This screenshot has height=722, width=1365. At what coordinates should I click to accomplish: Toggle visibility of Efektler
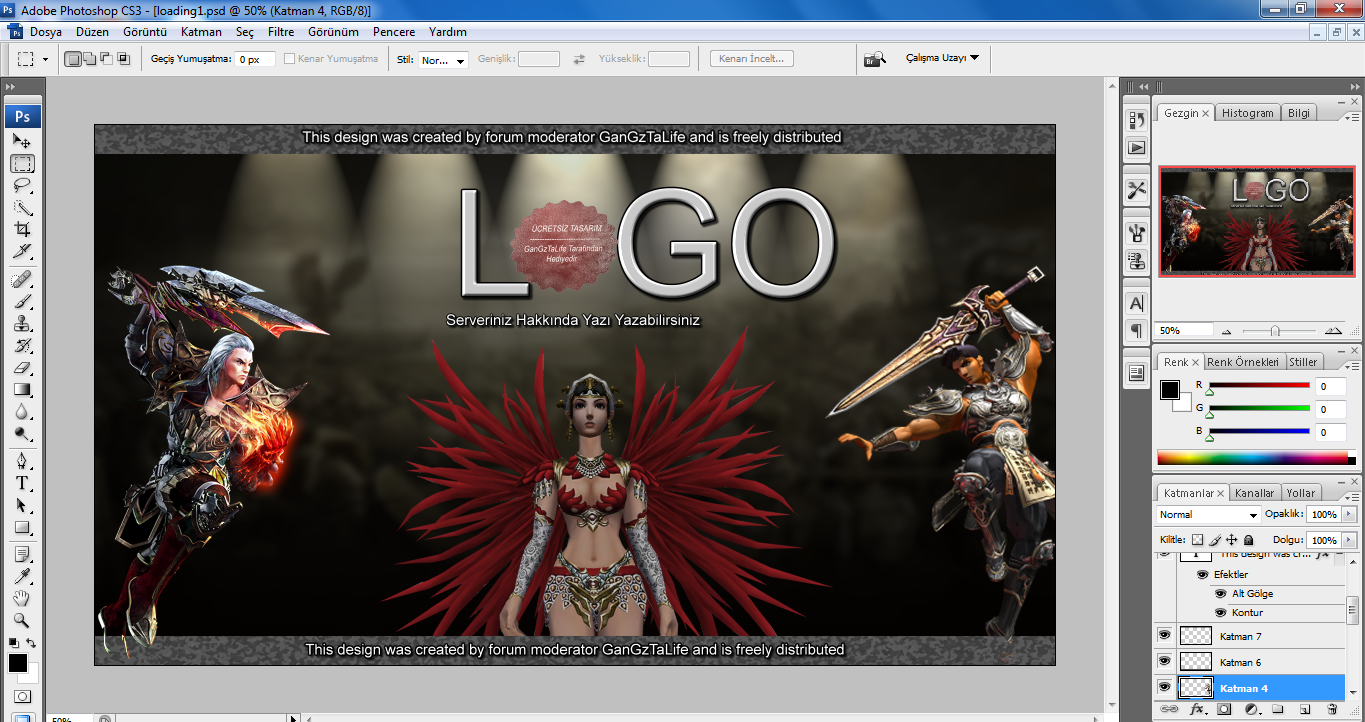(x=1203, y=575)
